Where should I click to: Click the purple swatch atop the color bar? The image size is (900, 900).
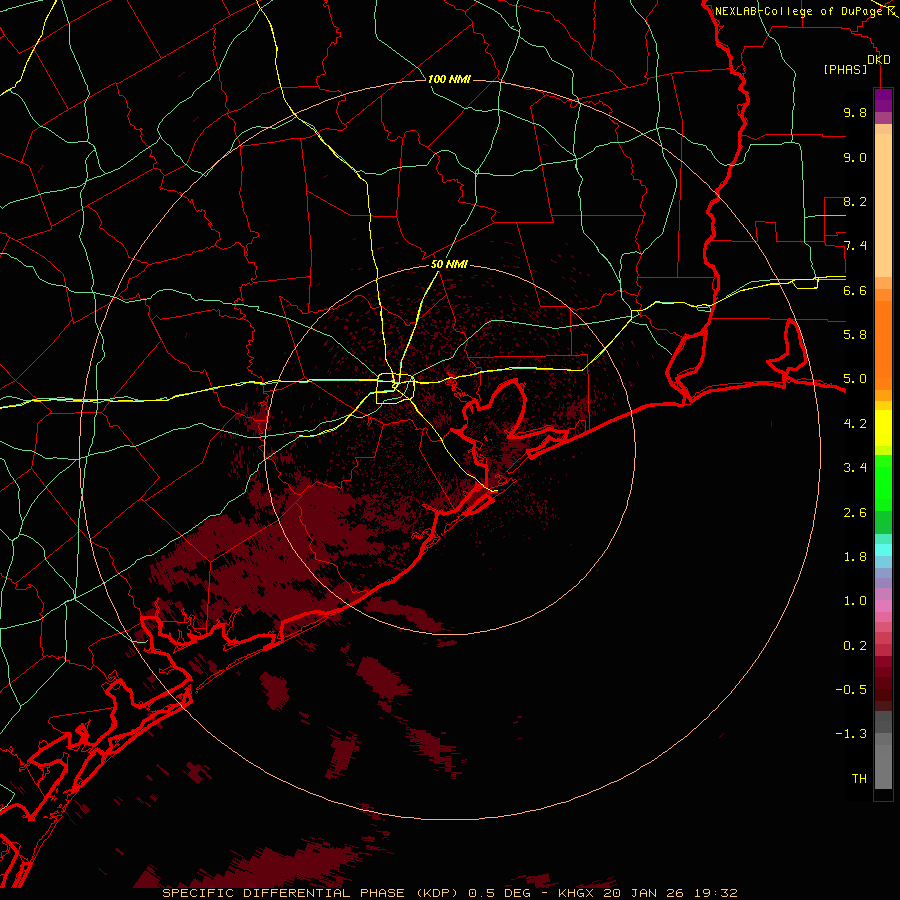883,100
